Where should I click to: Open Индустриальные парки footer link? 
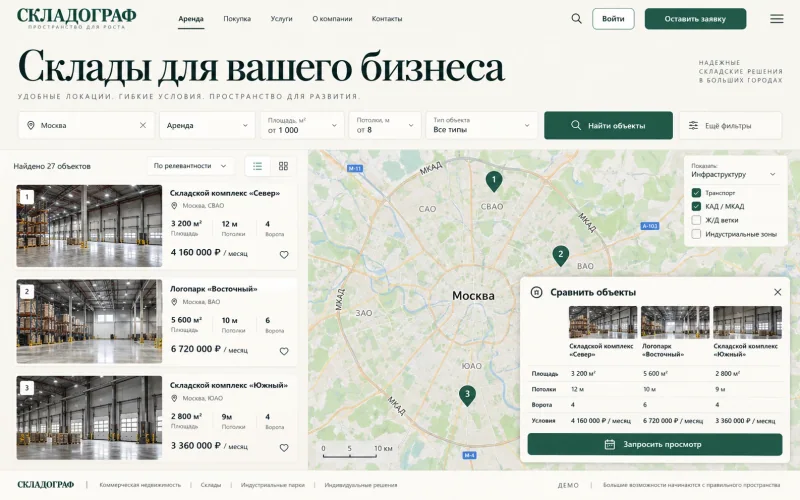[272, 485]
